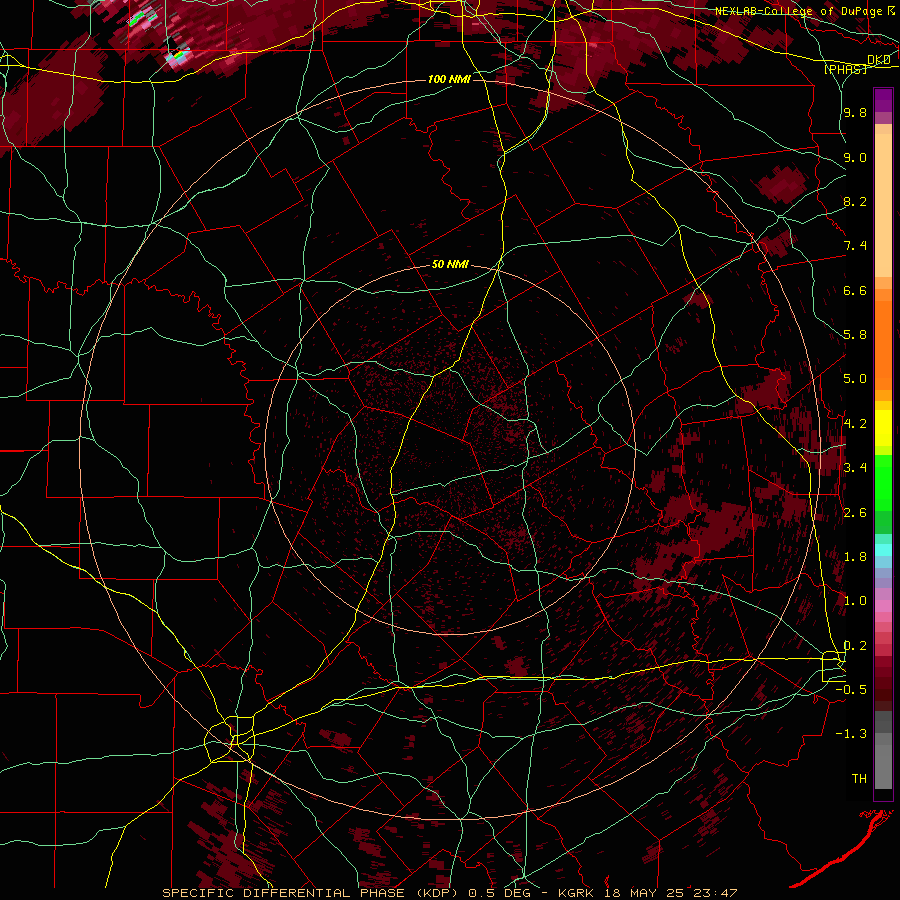Viewport: 900px width, 900px height.
Task: Pick the purple segment of the color bar
Action: [883, 98]
